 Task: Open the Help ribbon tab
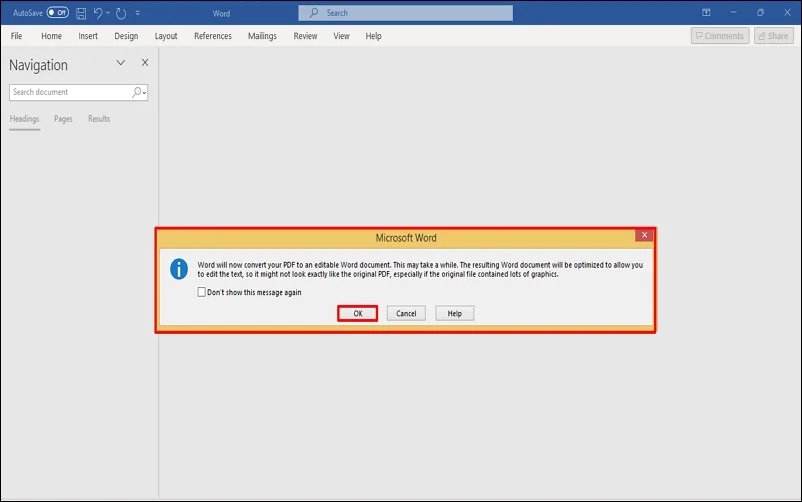pyautogui.click(x=373, y=36)
